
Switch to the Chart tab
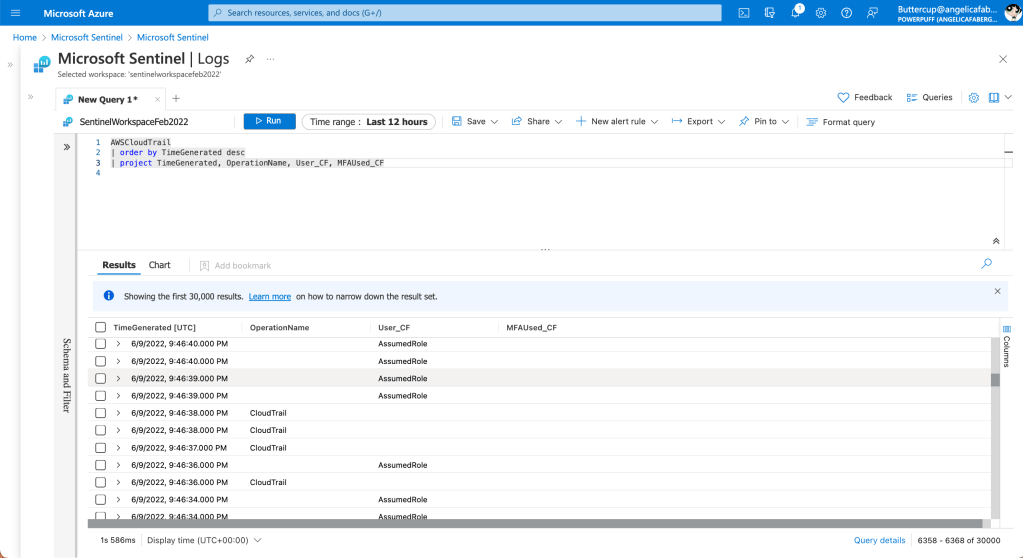159,265
